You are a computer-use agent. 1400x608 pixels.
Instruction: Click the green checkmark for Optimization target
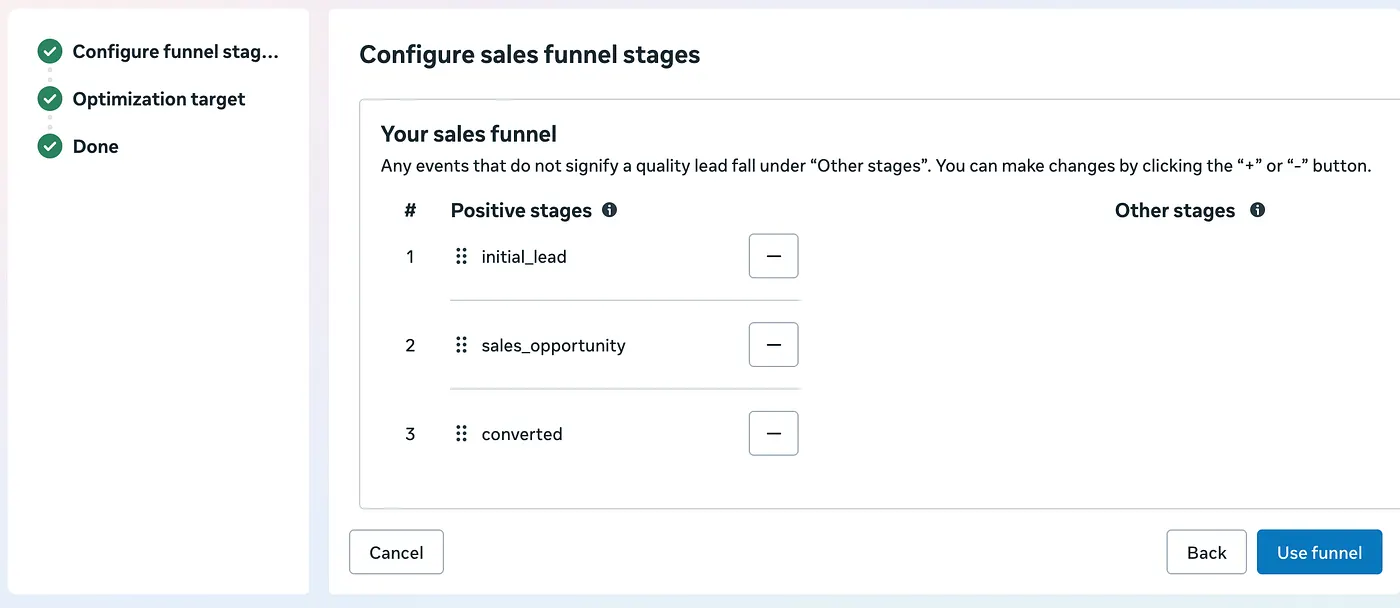[50, 99]
